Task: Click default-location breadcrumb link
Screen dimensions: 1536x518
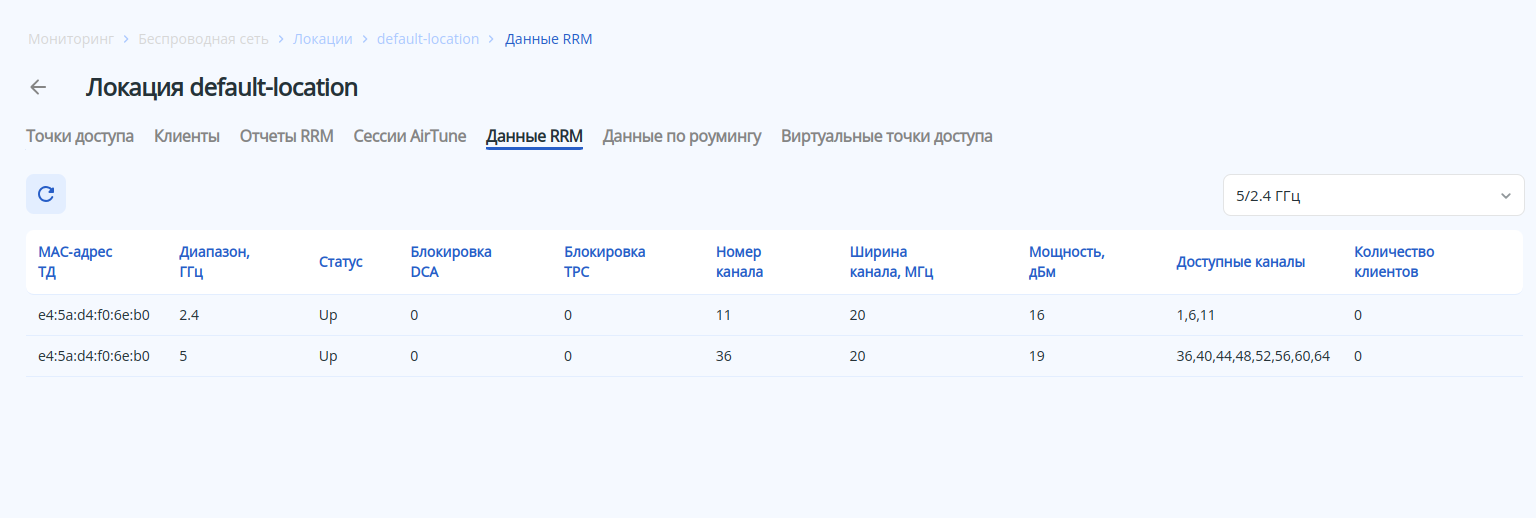Action: click(428, 39)
